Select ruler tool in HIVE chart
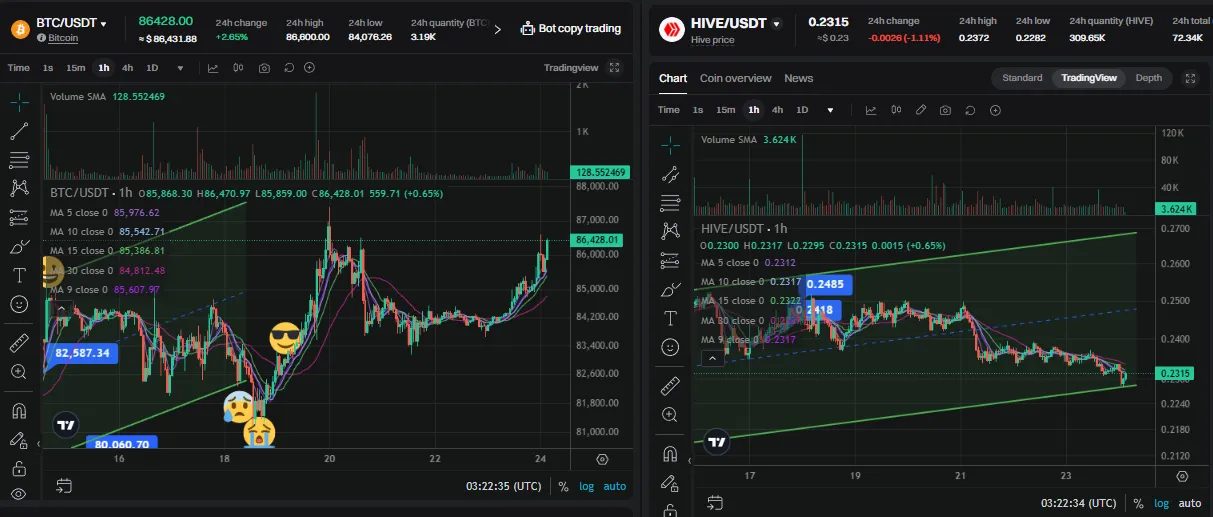This screenshot has width=1213, height=517. click(x=671, y=386)
